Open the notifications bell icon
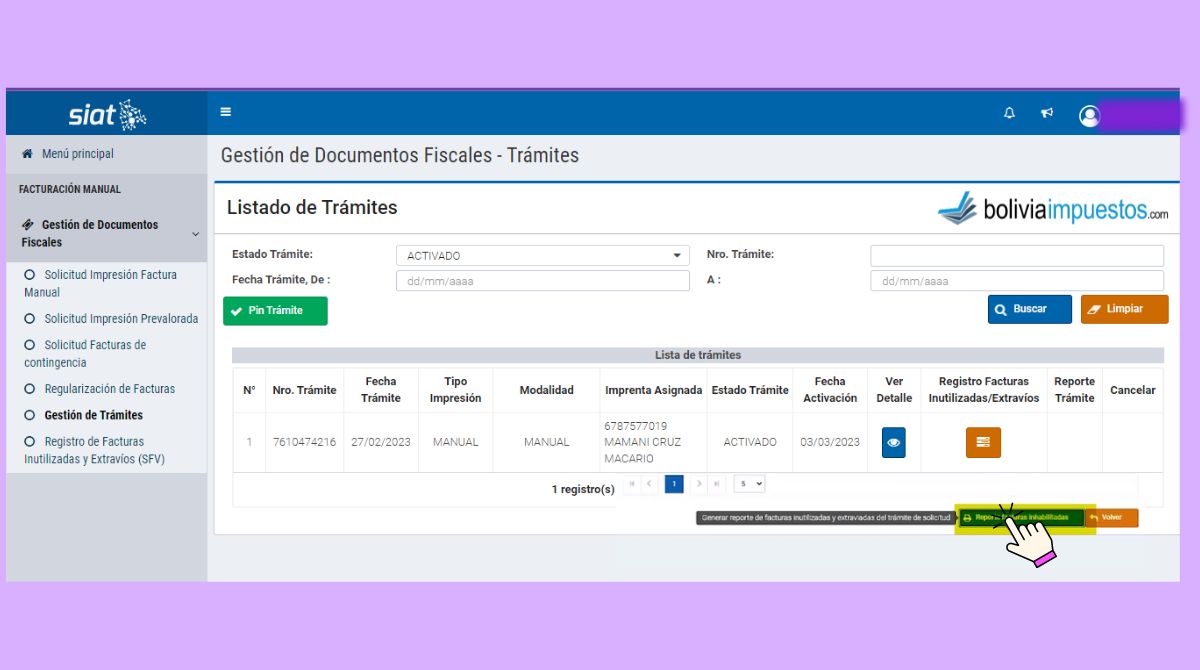The width and height of the screenshot is (1200, 670). 1009,113
